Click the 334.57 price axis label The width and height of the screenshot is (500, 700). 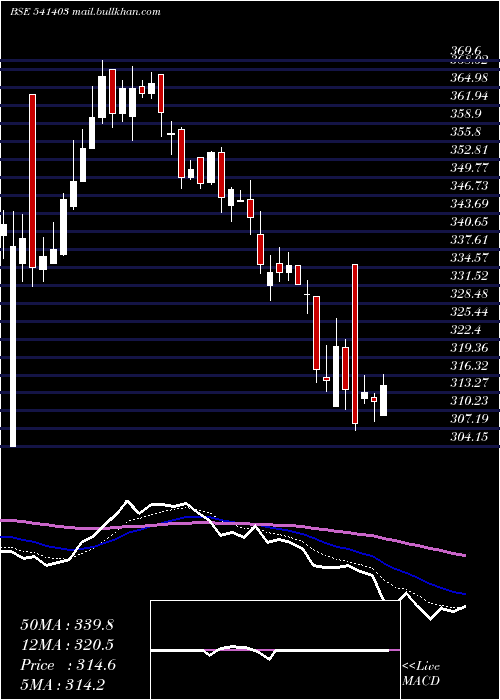469,258
